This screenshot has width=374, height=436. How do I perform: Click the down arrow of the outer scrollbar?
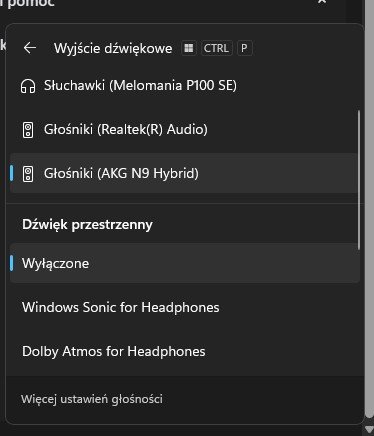369,429
